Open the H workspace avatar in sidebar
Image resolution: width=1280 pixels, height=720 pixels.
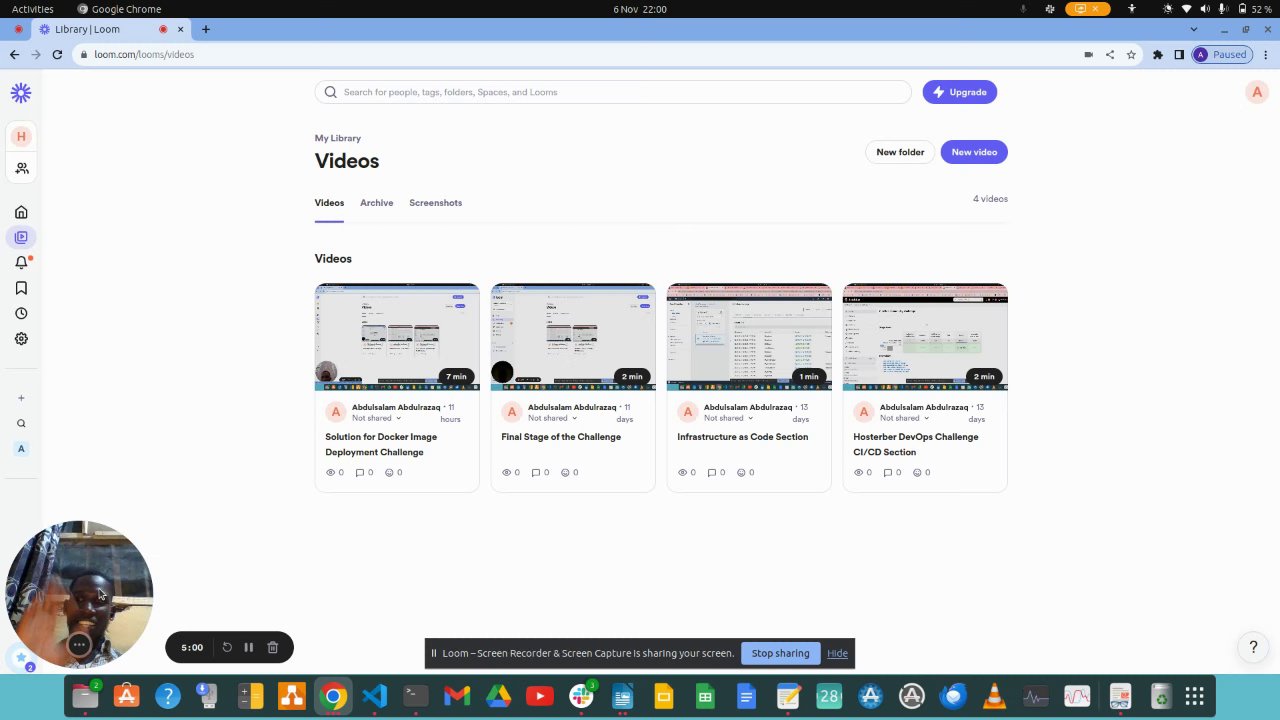[x=21, y=136]
